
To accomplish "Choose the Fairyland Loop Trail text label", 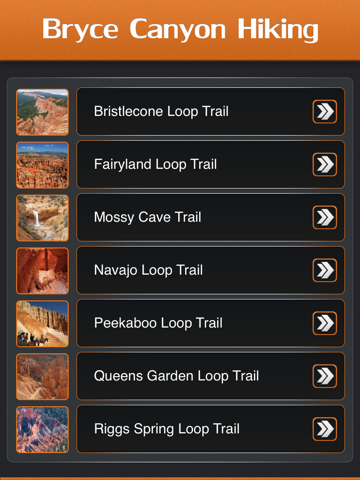I will pos(155,165).
